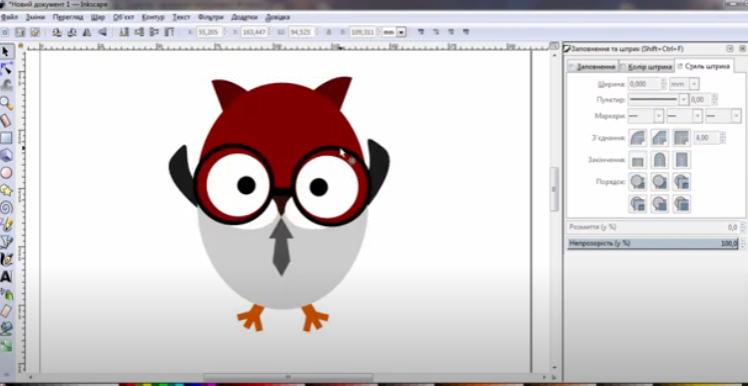The width and height of the screenshot is (748, 386).
Task: Choose square cap style
Action: [x=682, y=160]
